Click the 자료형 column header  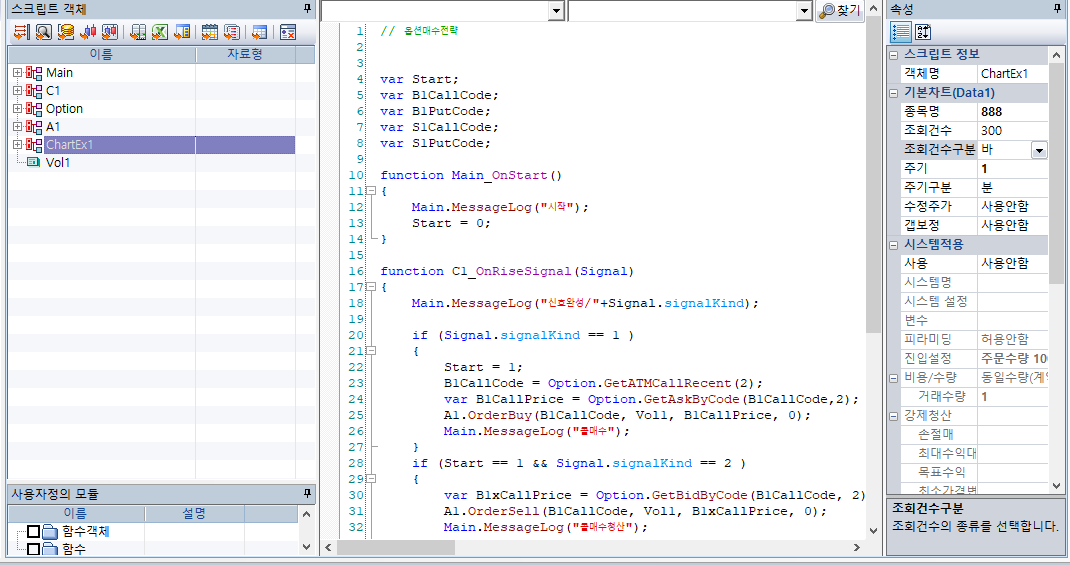pyautogui.click(x=245, y=54)
